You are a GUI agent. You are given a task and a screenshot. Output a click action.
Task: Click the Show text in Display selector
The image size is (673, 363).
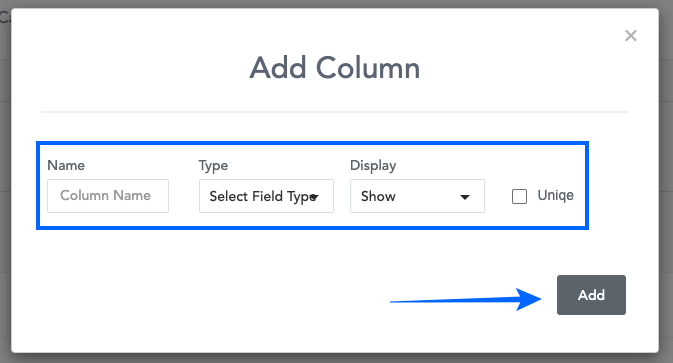pos(378,196)
